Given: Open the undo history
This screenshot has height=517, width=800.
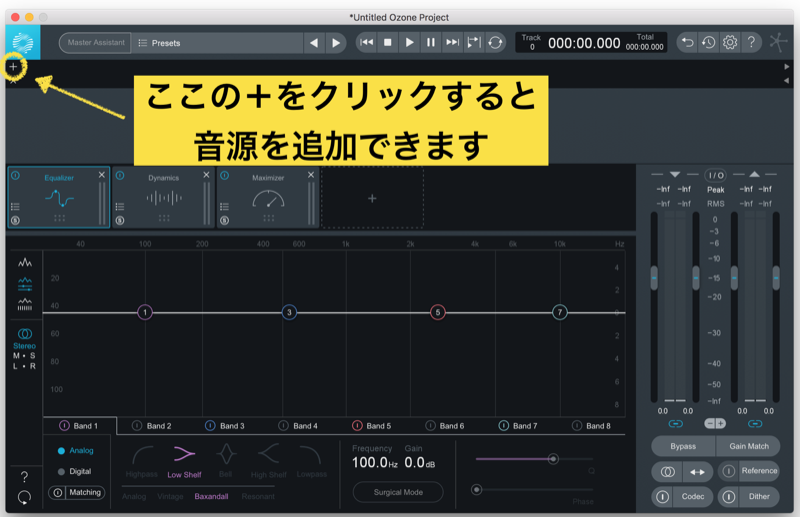Looking at the screenshot, I should (708, 42).
